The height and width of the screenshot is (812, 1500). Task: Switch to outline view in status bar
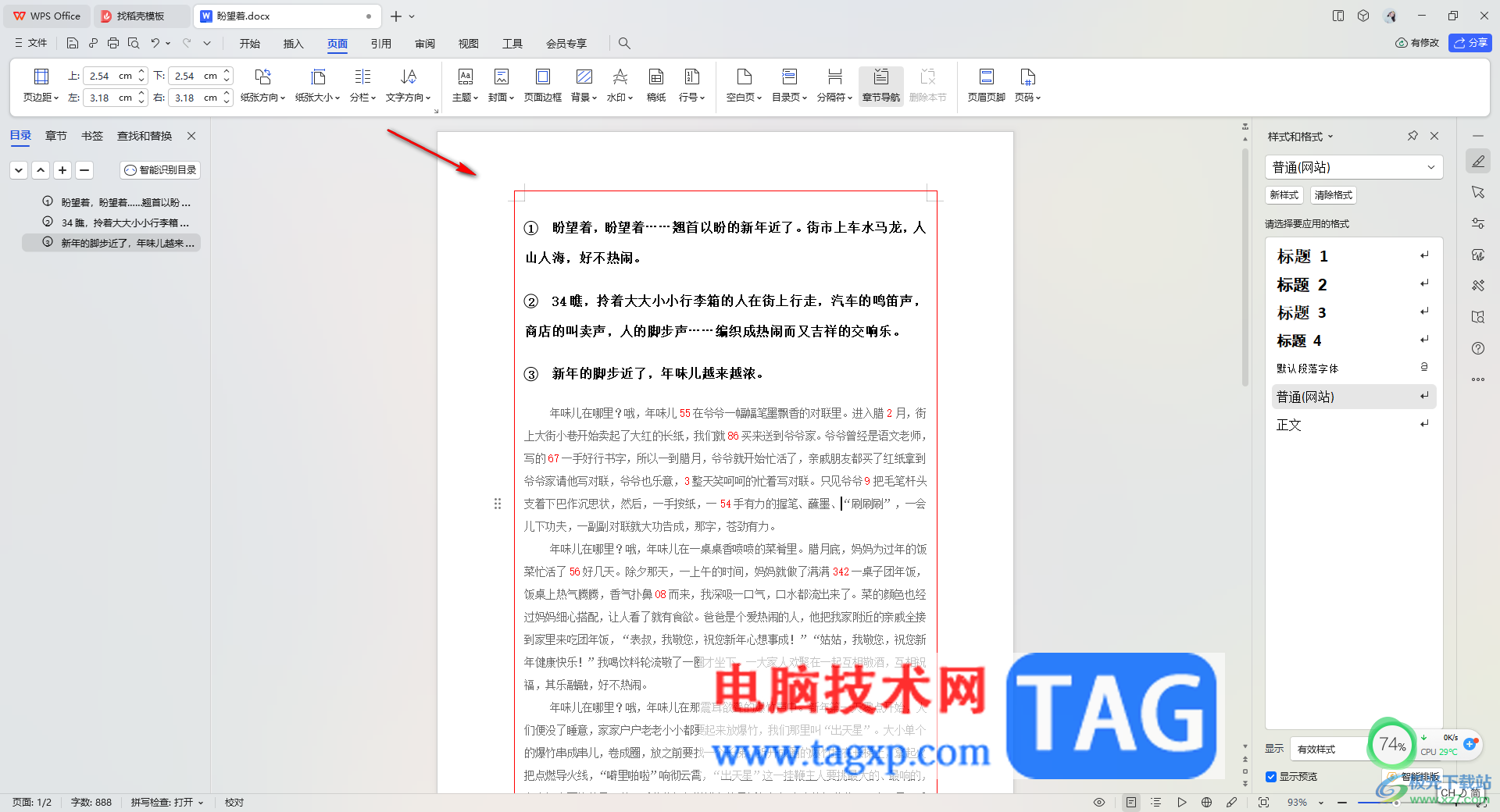(x=1156, y=802)
